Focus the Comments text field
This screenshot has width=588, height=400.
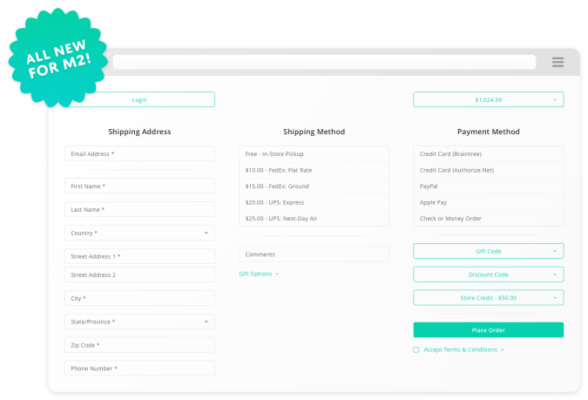pos(314,254)
